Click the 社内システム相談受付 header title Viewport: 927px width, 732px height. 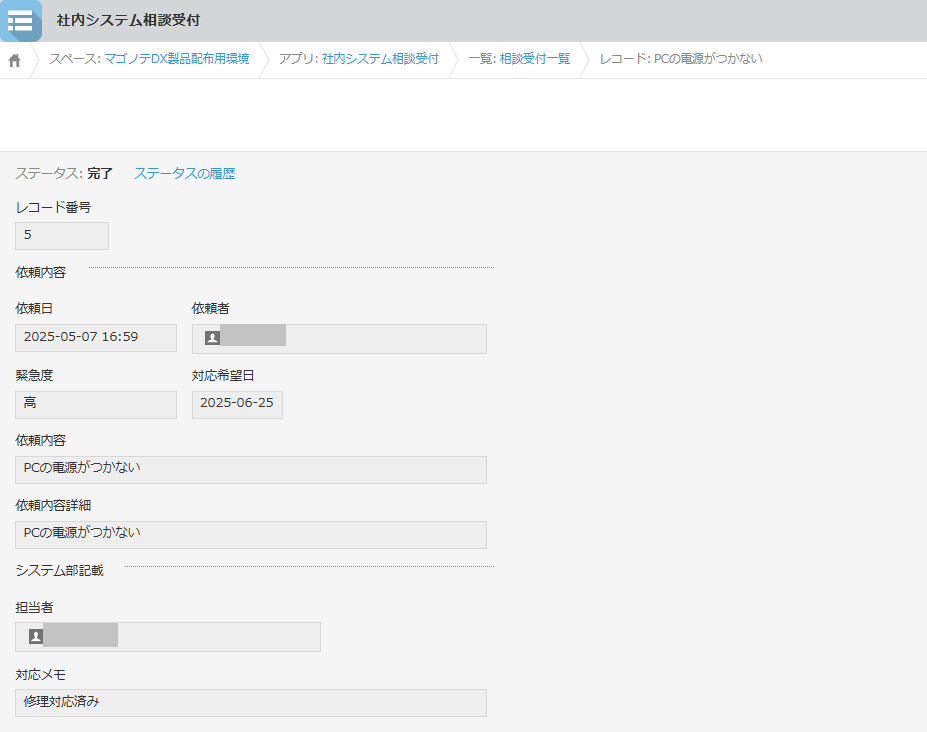pos(128,20)
